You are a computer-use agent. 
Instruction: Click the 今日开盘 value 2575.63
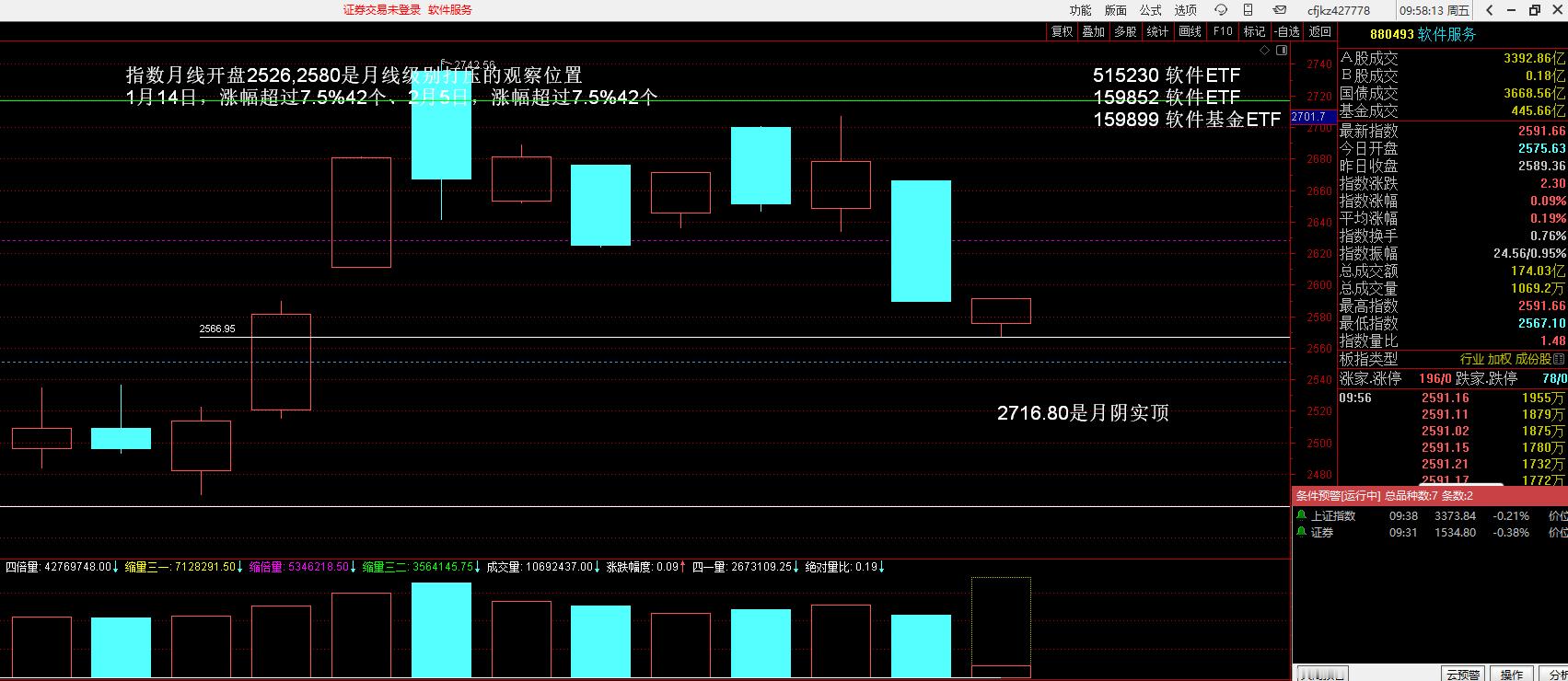[1542, 149]
